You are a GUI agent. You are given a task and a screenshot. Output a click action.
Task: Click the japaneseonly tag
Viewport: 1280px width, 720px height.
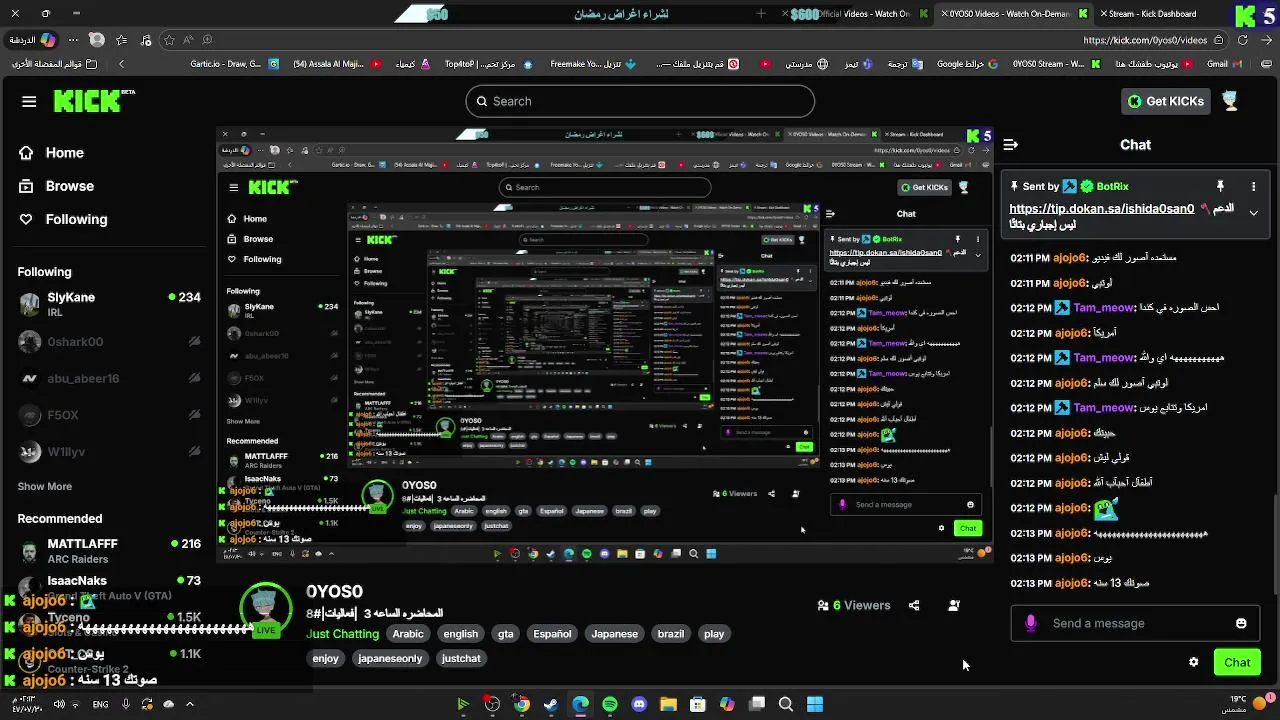click(x=390, y=658)
